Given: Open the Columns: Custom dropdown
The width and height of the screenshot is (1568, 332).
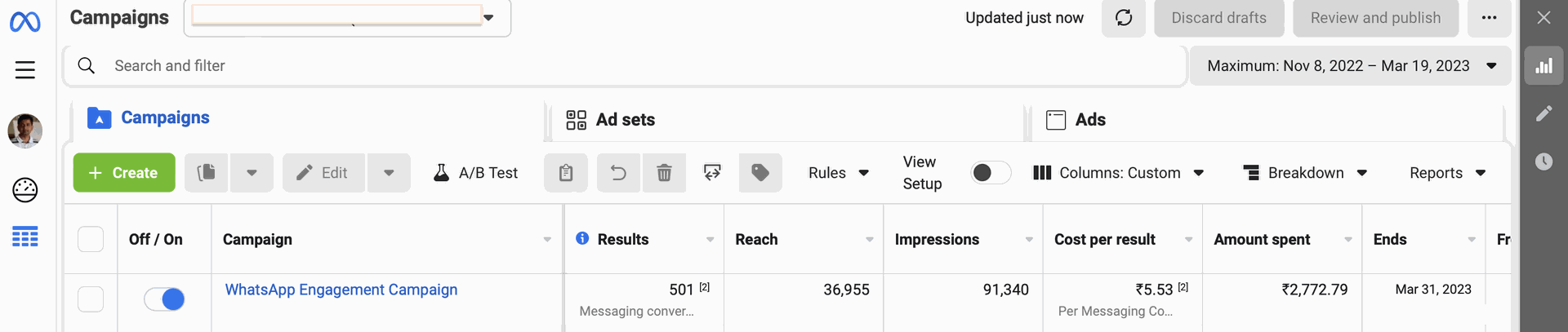Looking at the screenshot, I should pyautogui.click(x=1118, y=173).
